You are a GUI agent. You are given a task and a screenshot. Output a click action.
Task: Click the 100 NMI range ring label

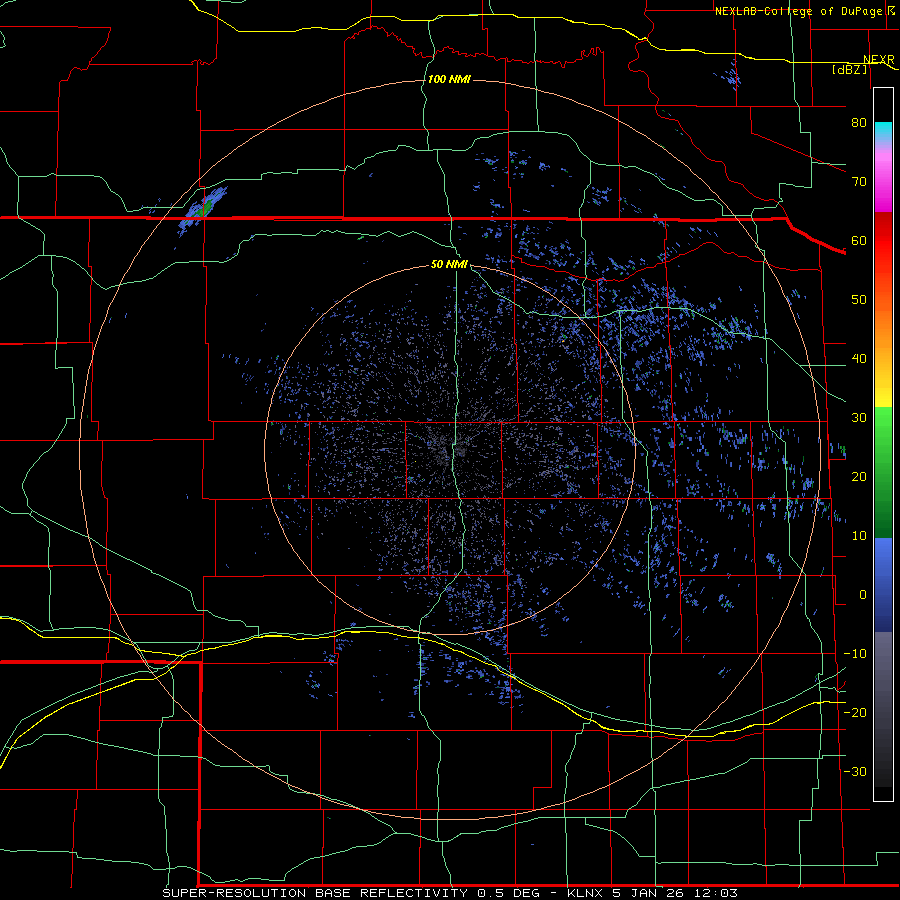point(449,79)
